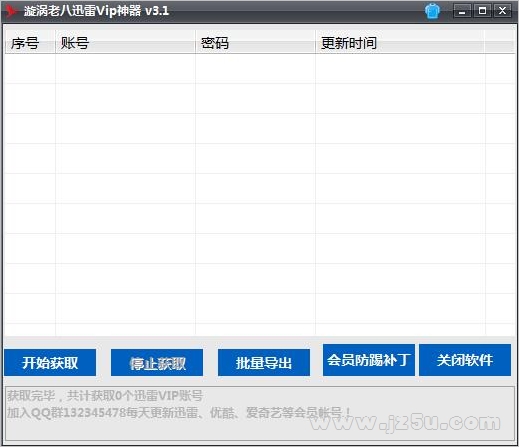
Task: Click the status text 获取完毕，共计获取0个迅雷VIP账号
Action: [105, 396]
